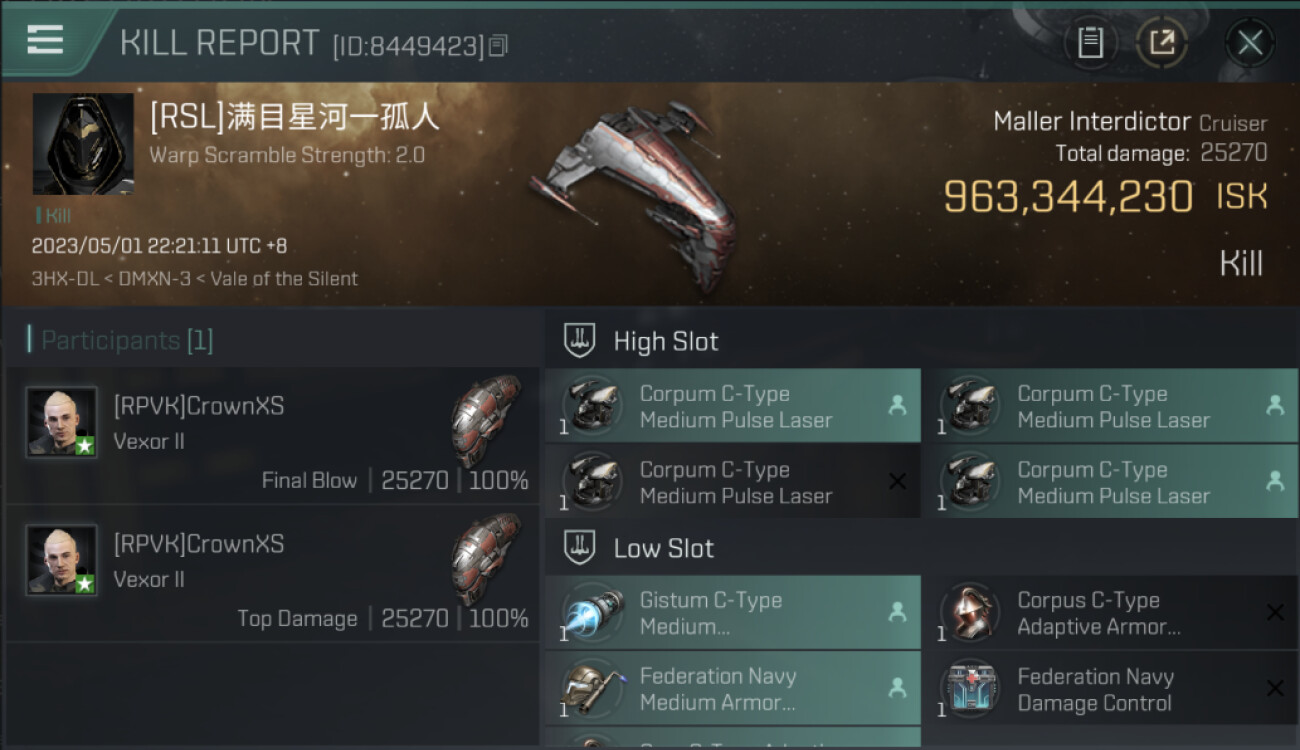Click the High Slot shield icon
1300x750 pixels.
580,341
